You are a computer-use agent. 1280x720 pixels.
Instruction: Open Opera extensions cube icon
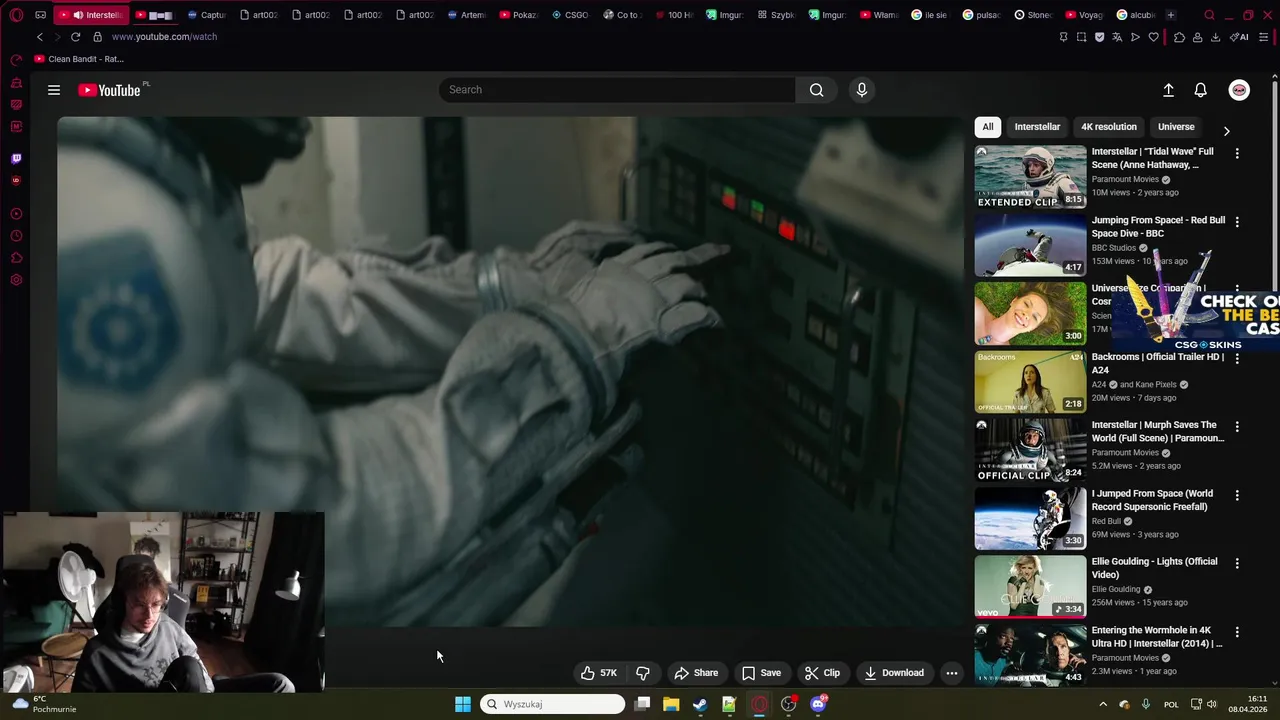[x=1179, y=37]
